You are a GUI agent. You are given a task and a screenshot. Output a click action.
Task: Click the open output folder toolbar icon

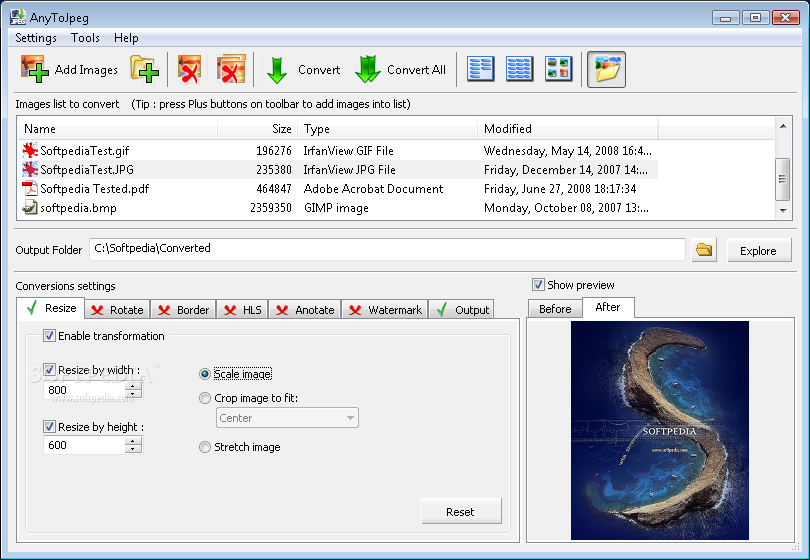coord(606,69)
